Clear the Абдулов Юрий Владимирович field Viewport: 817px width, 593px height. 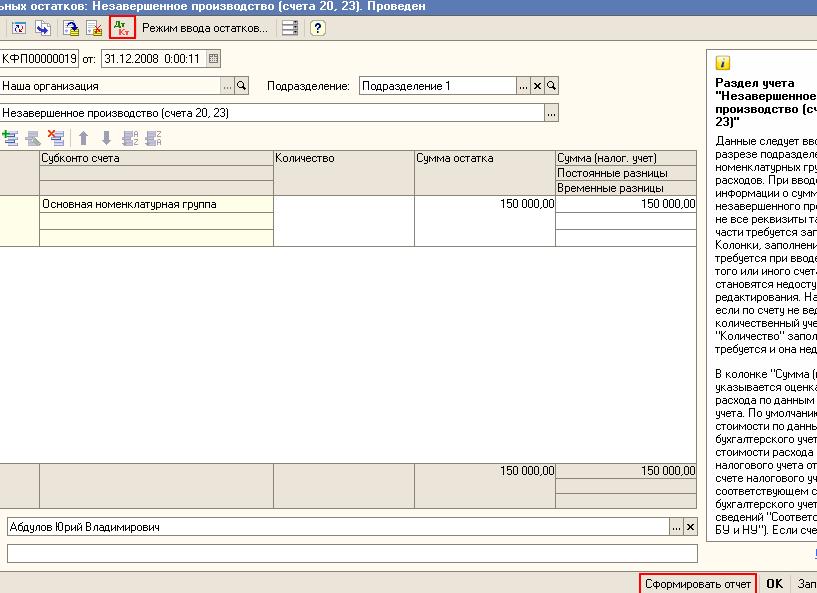(690, 527)
